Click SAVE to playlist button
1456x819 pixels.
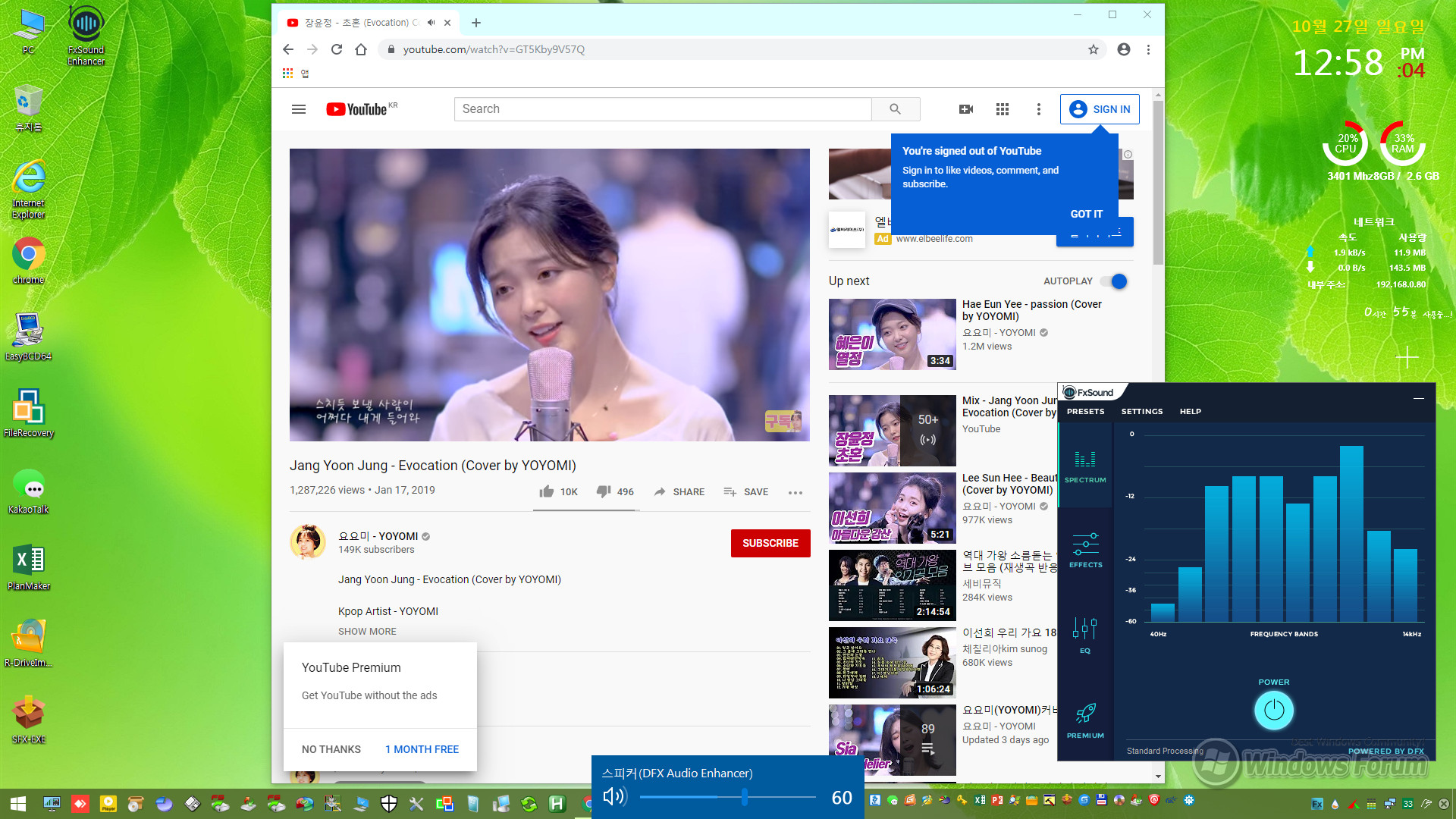pos(745,491)
